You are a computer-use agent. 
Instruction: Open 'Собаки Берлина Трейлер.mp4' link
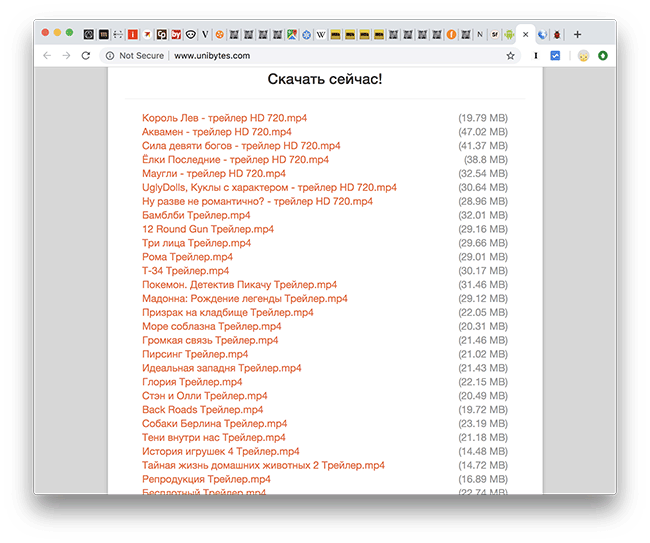coord(214,424)
